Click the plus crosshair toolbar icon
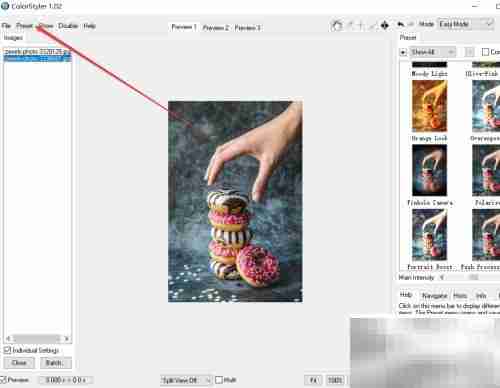 click(x=360, y=25)
